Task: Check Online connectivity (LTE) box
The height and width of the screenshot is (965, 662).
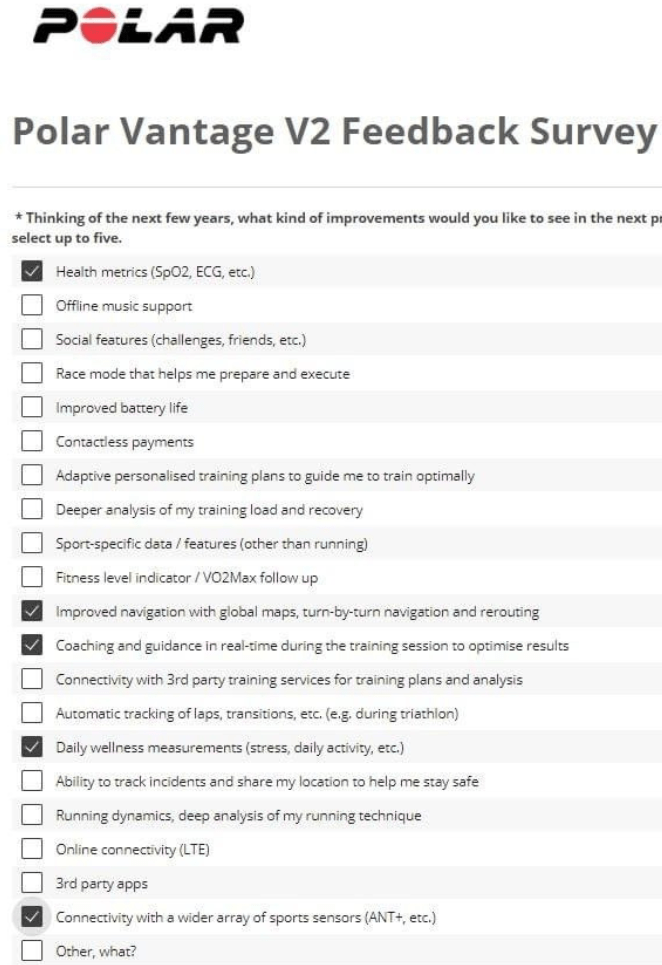Action: (32, 850)
